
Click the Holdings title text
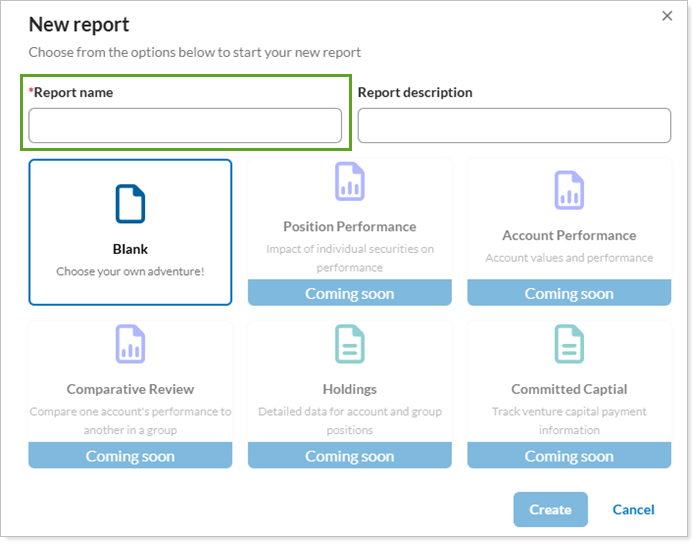click(x=350, y=389)
